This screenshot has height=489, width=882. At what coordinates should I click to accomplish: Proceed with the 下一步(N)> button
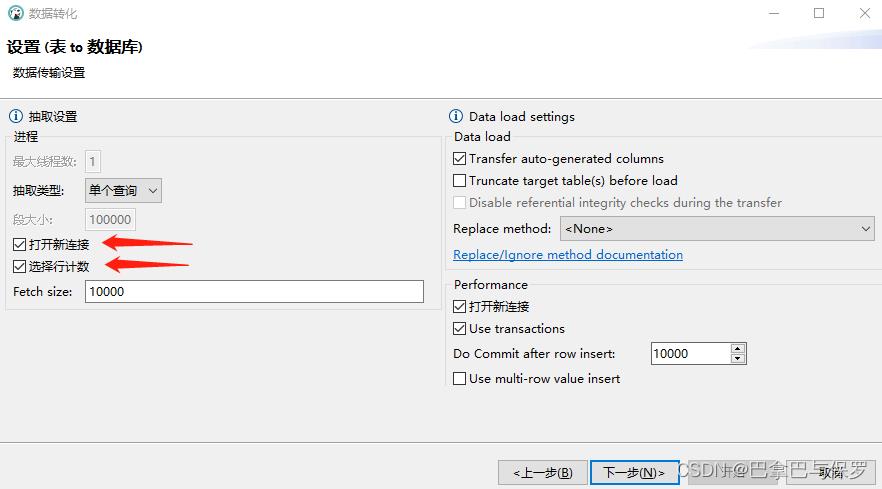[x=634, y=473]
